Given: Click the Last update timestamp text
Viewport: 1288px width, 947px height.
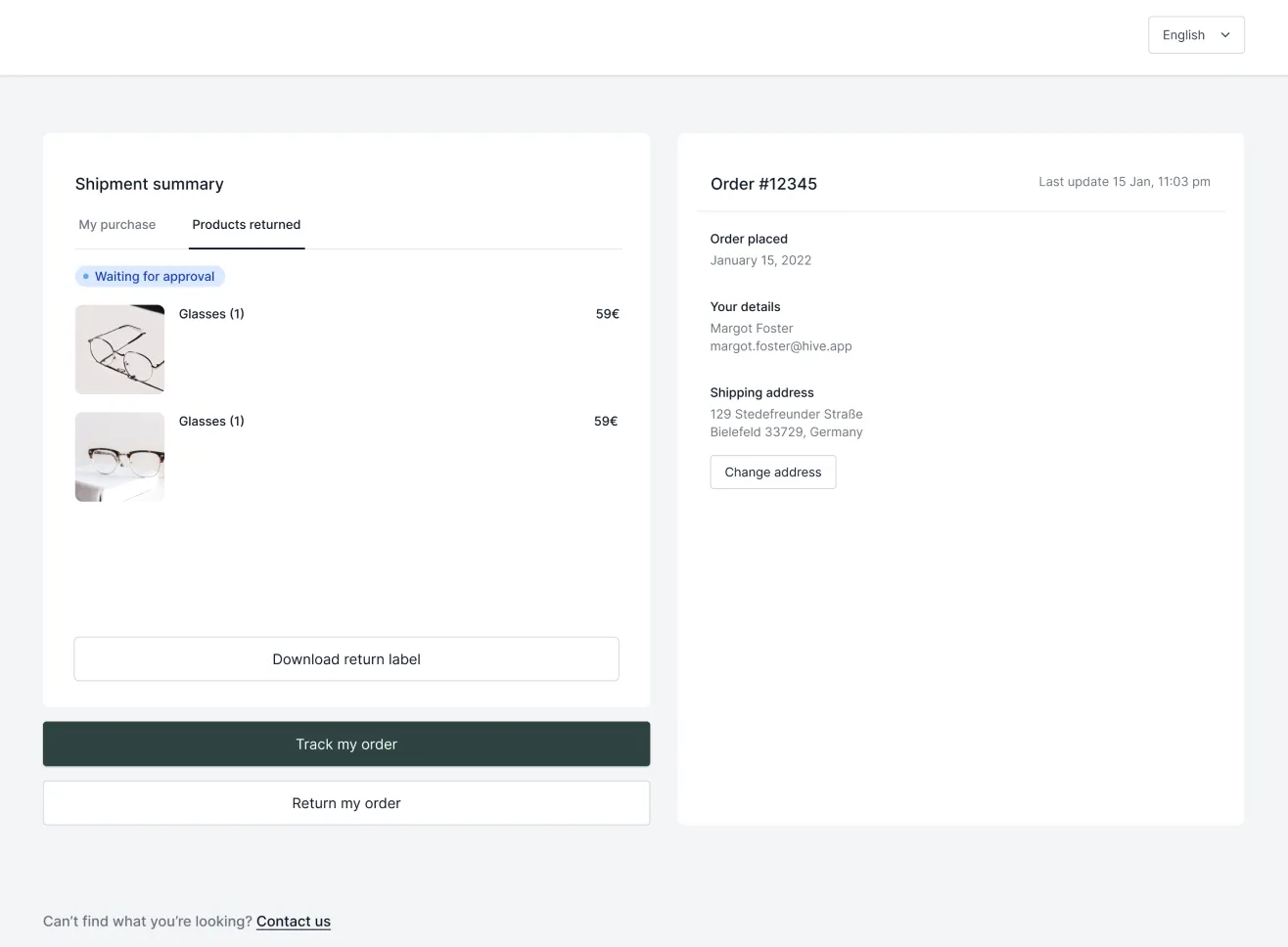Looking at the screenshot, I should tap(1124, 182).
